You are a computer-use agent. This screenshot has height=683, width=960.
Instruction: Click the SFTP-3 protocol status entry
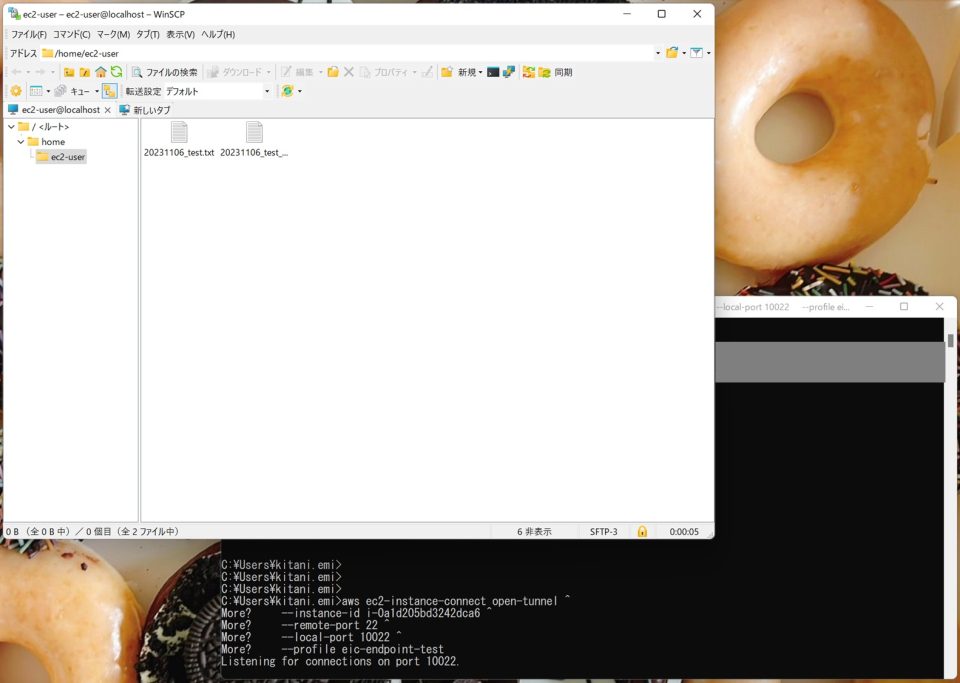pyautogui.click(x=604, y=532)
